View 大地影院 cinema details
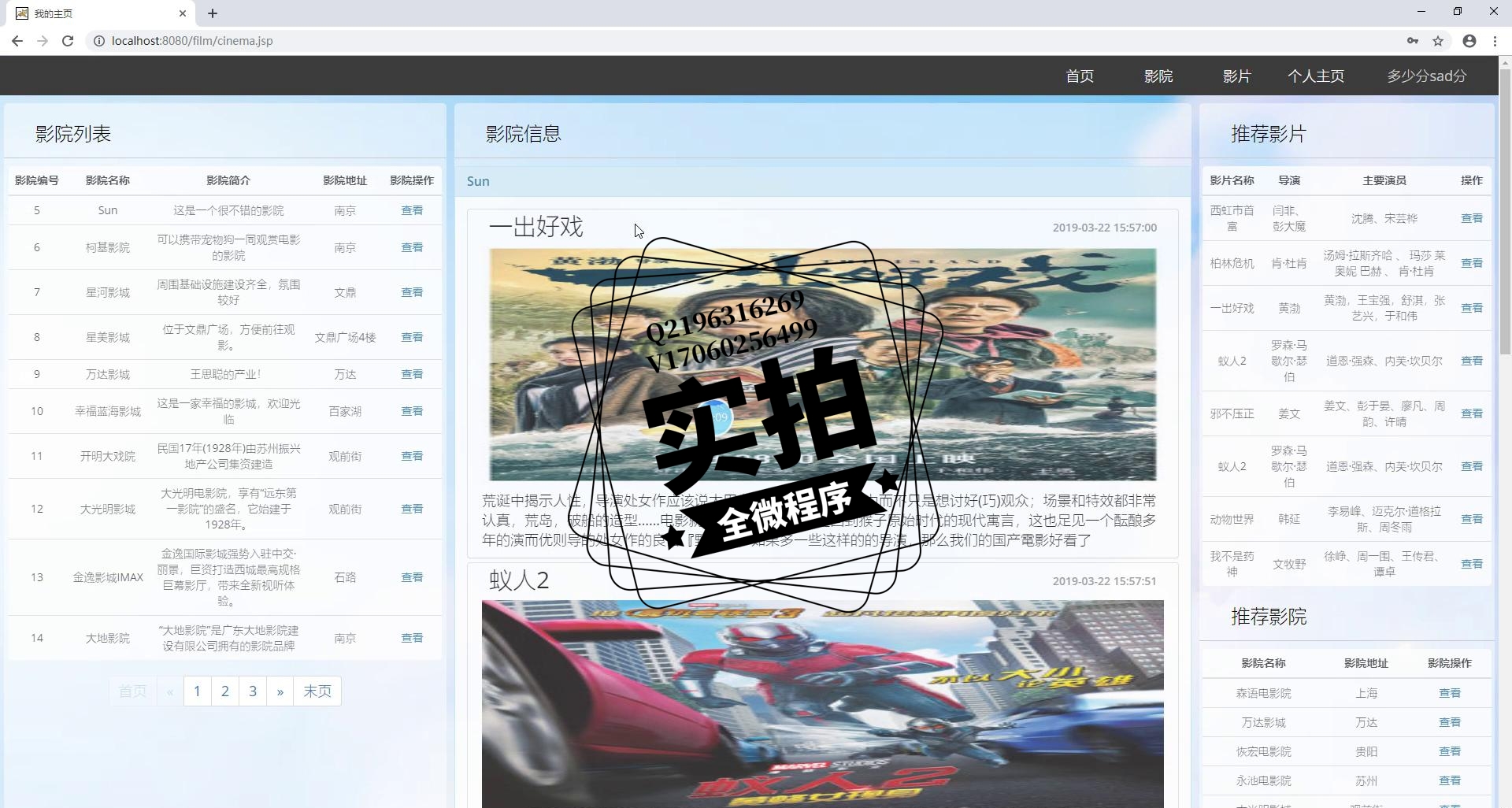Image resolution: width=1512 pixels, height=808 pixels. (x=412, y=638)
